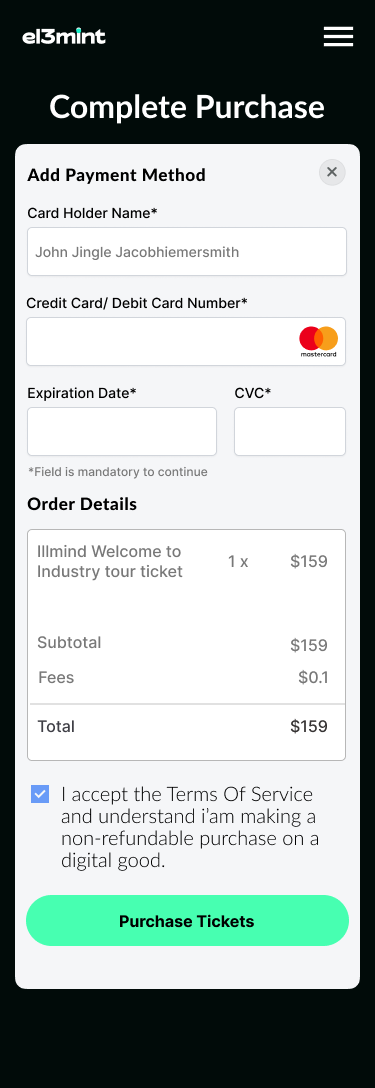Click the mandatory field note
The image size is (375, 1088).
coord(118,472)
